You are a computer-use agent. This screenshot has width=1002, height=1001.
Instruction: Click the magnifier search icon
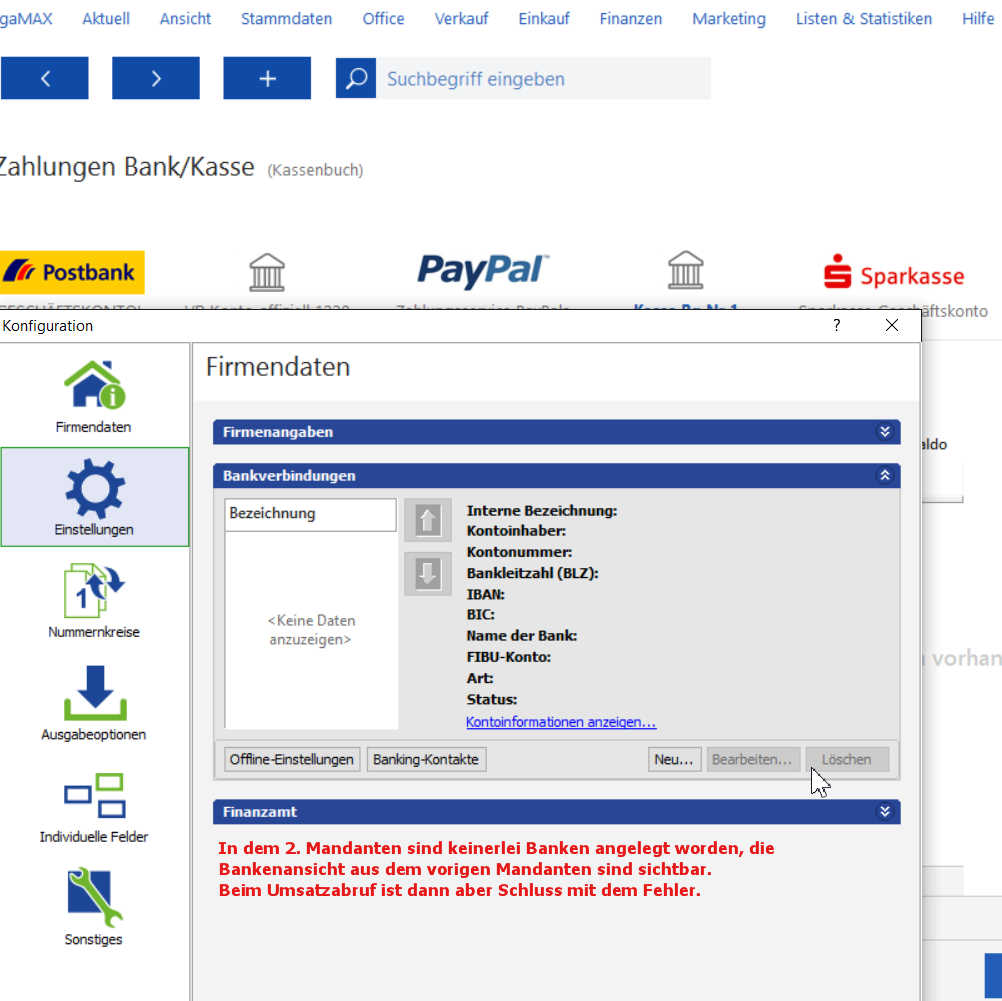point(356,78)
